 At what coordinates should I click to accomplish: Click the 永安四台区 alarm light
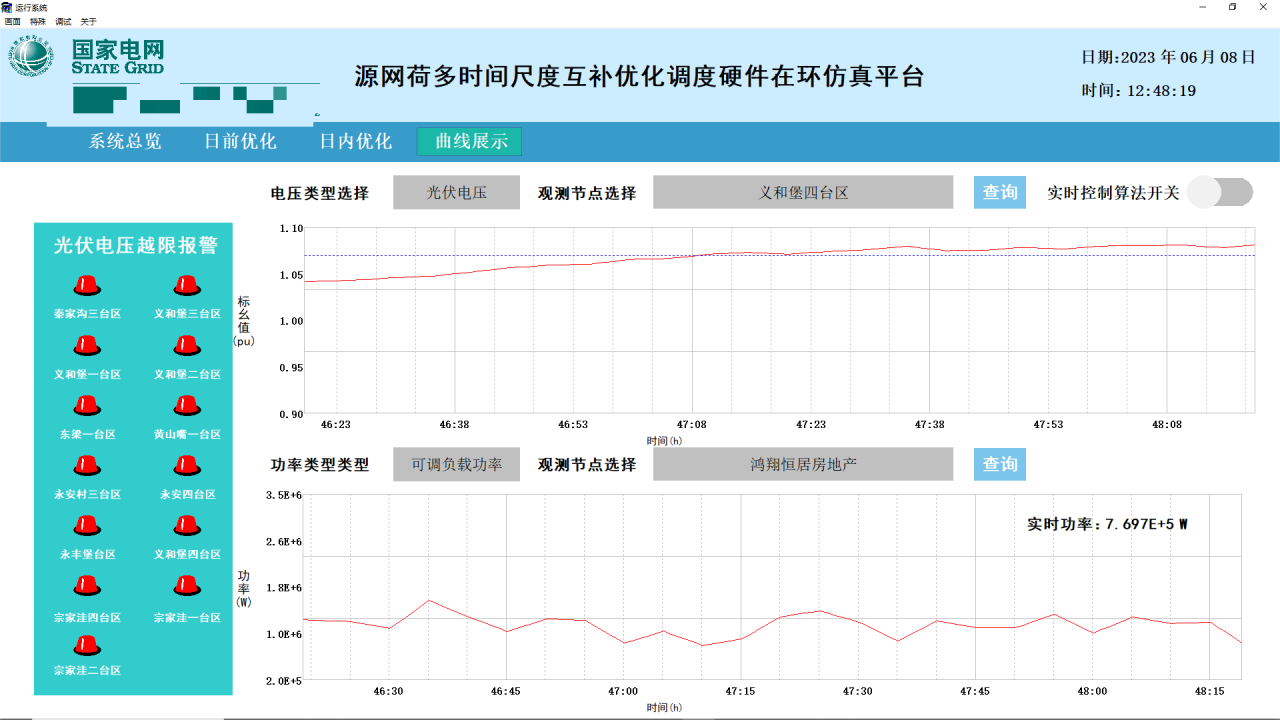[187, 466]
